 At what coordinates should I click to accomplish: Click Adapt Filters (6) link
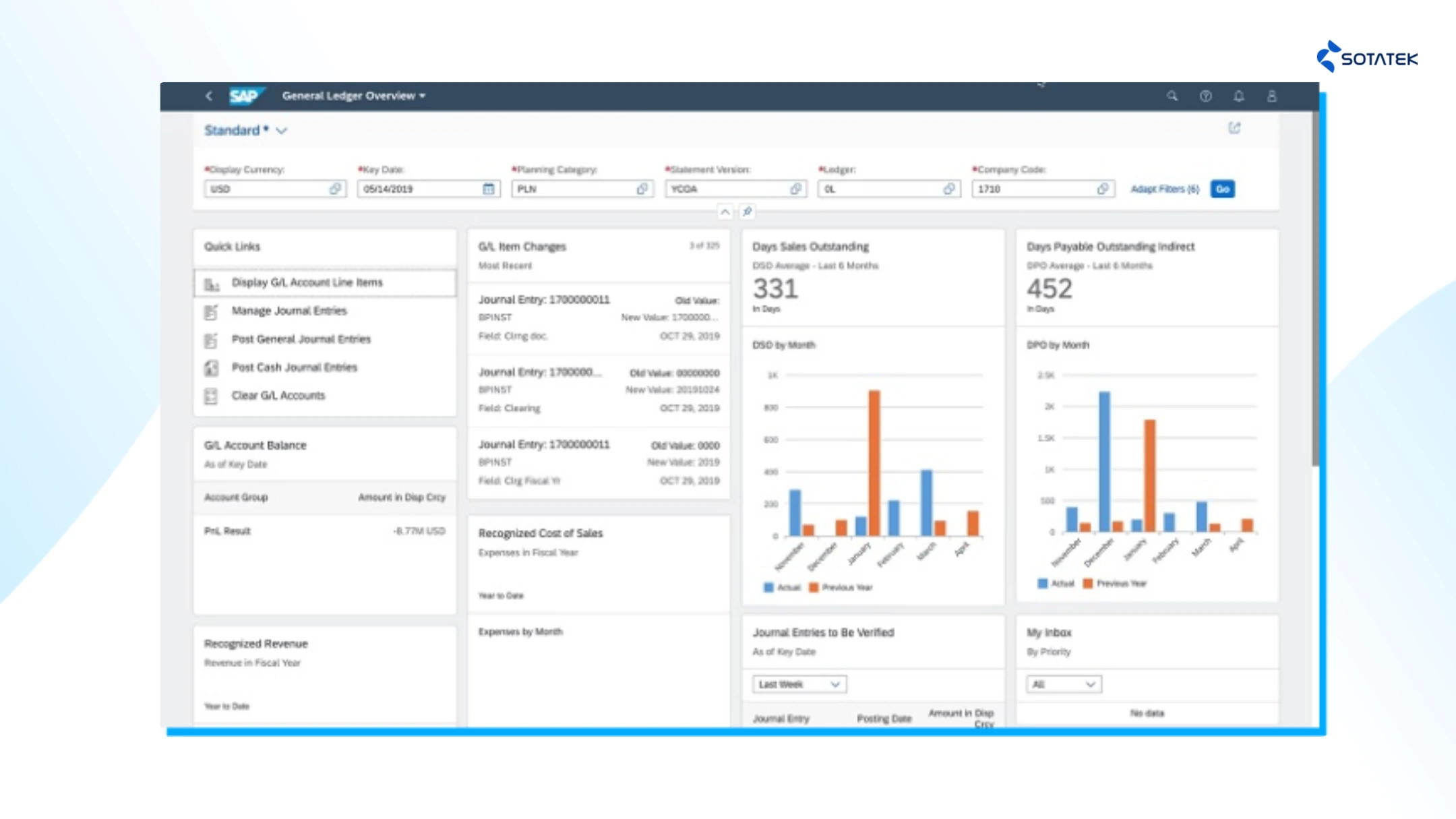(x=1165, y=189)
